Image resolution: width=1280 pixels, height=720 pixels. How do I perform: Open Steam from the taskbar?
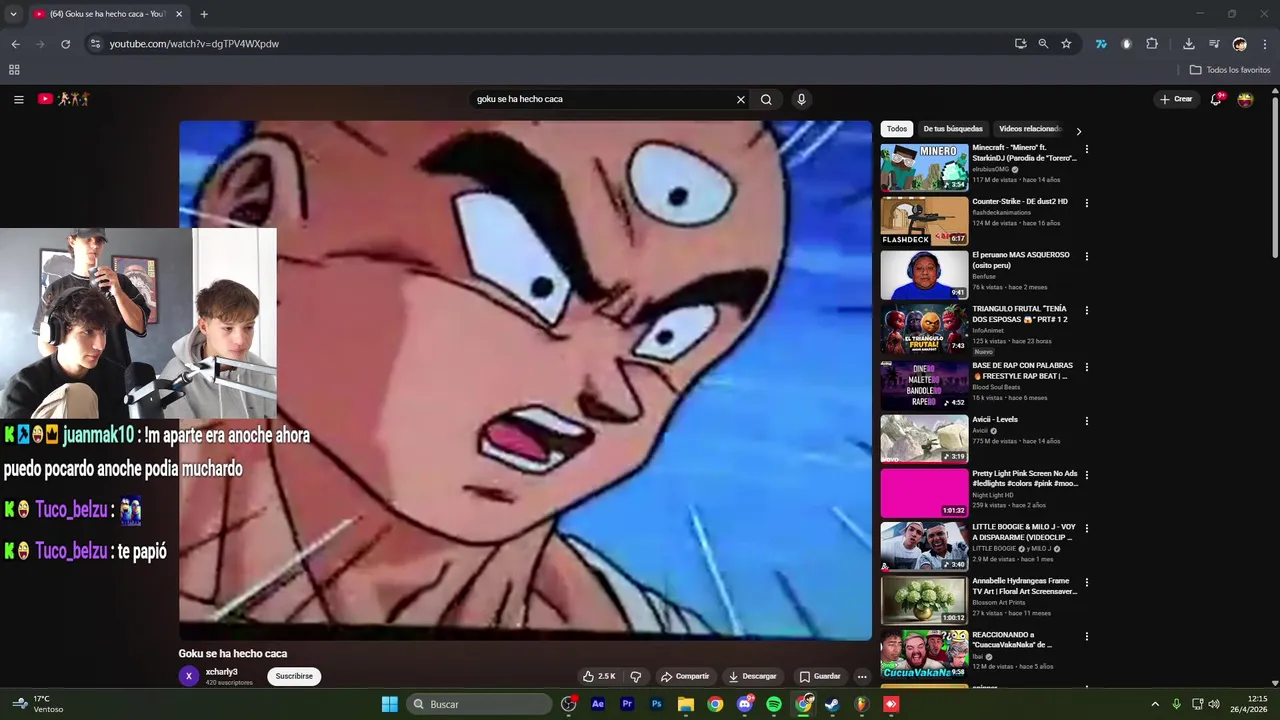(x=832, y=704)
